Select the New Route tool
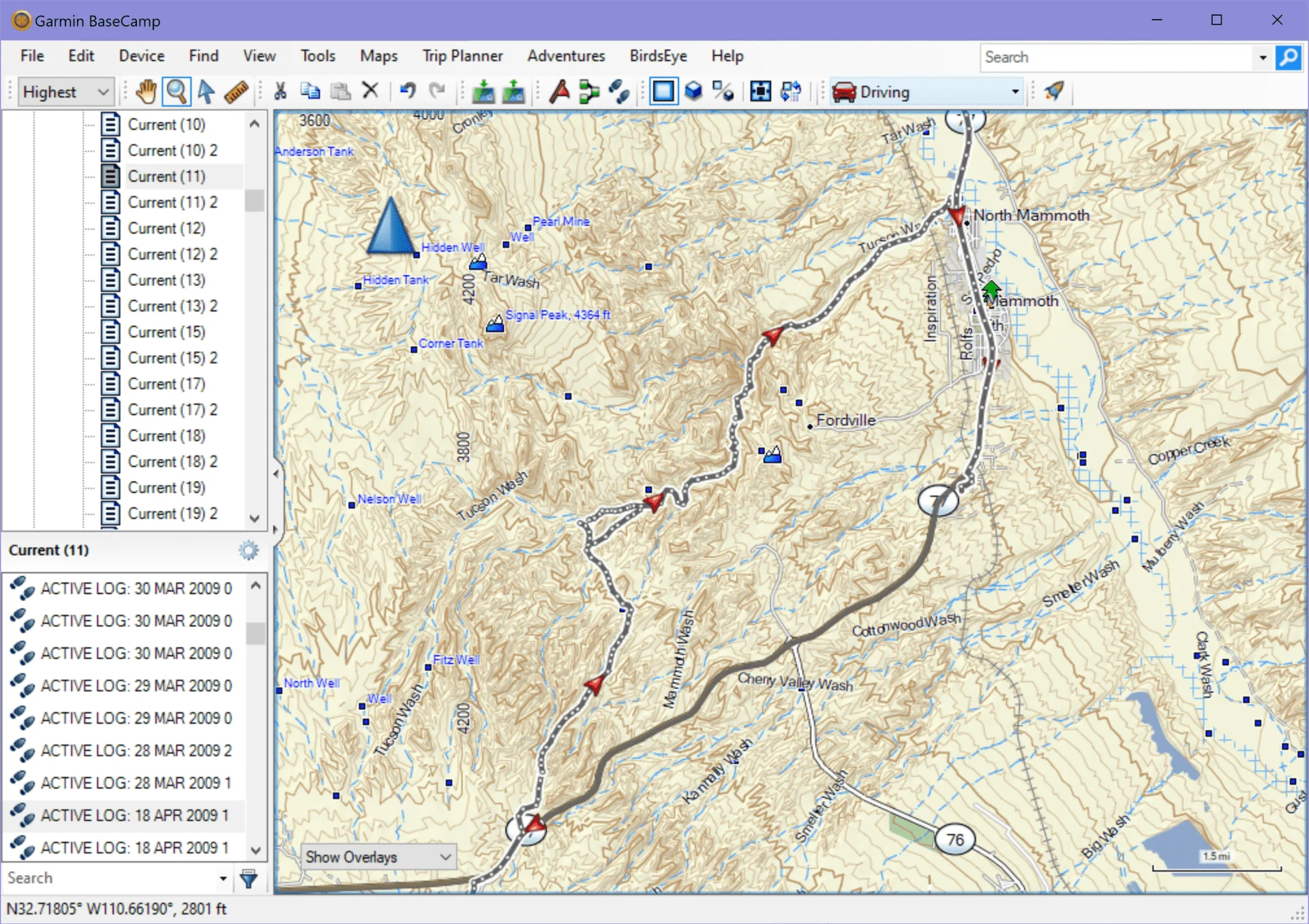The height and width of the screenshot is (924, 1309). [x=589, y=91]
